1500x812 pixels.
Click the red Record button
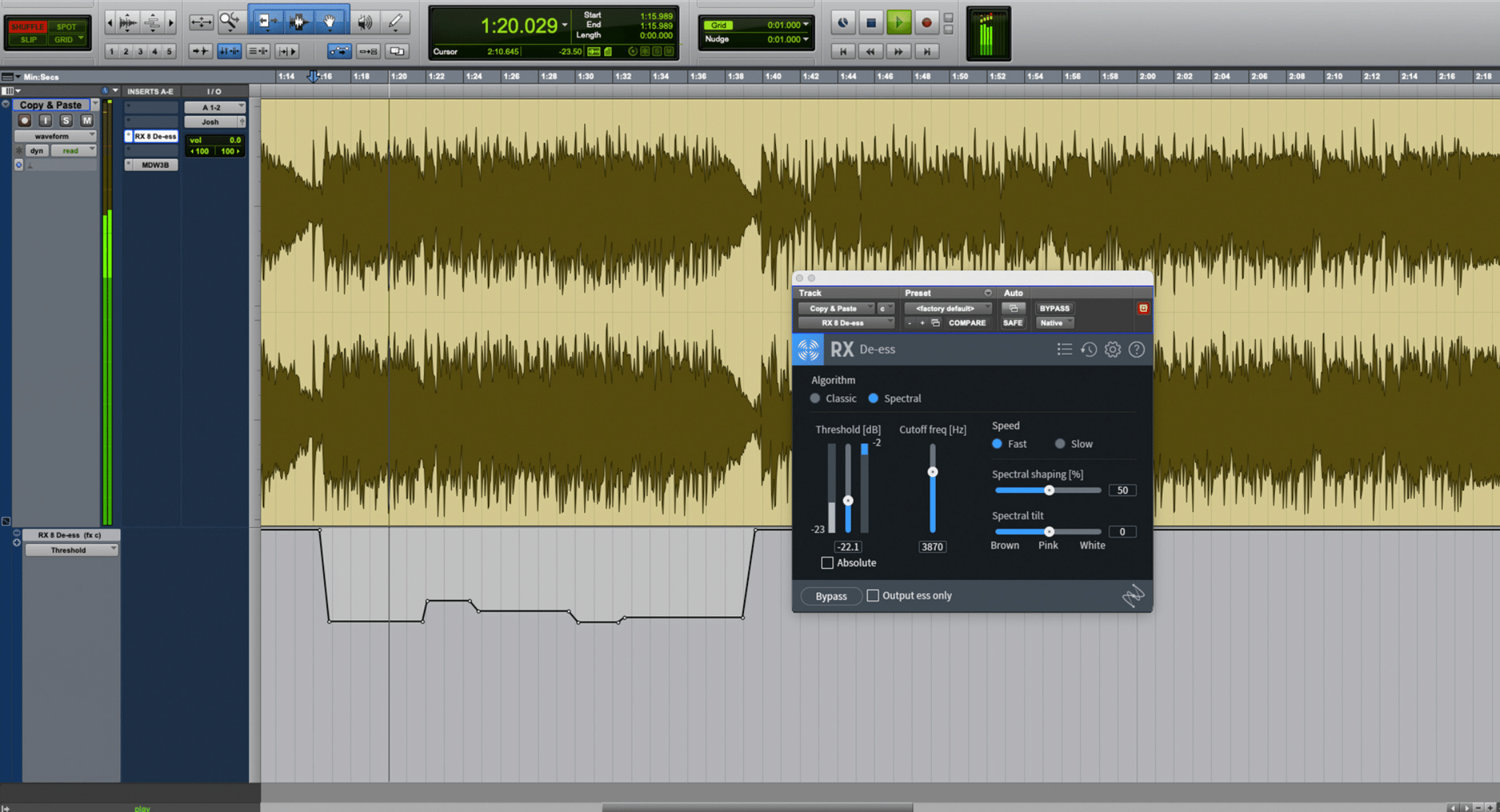point(927,23)
